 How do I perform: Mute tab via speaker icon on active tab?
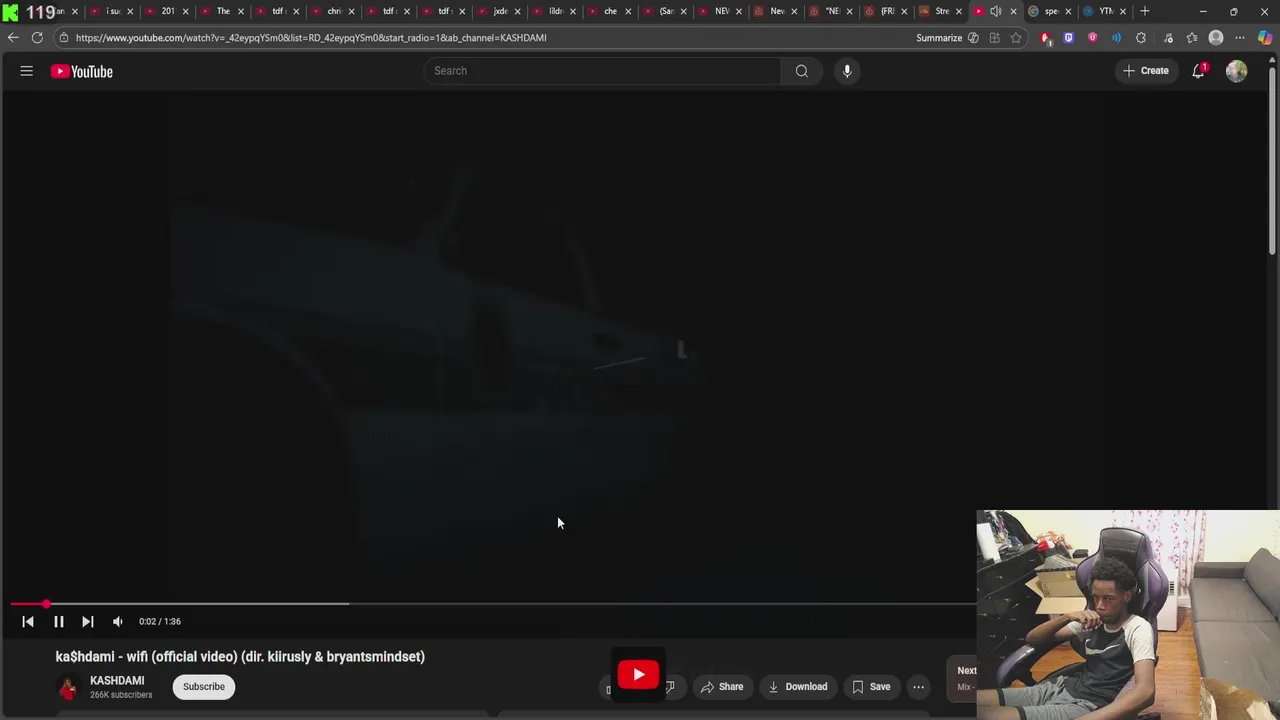click(996, 11)
